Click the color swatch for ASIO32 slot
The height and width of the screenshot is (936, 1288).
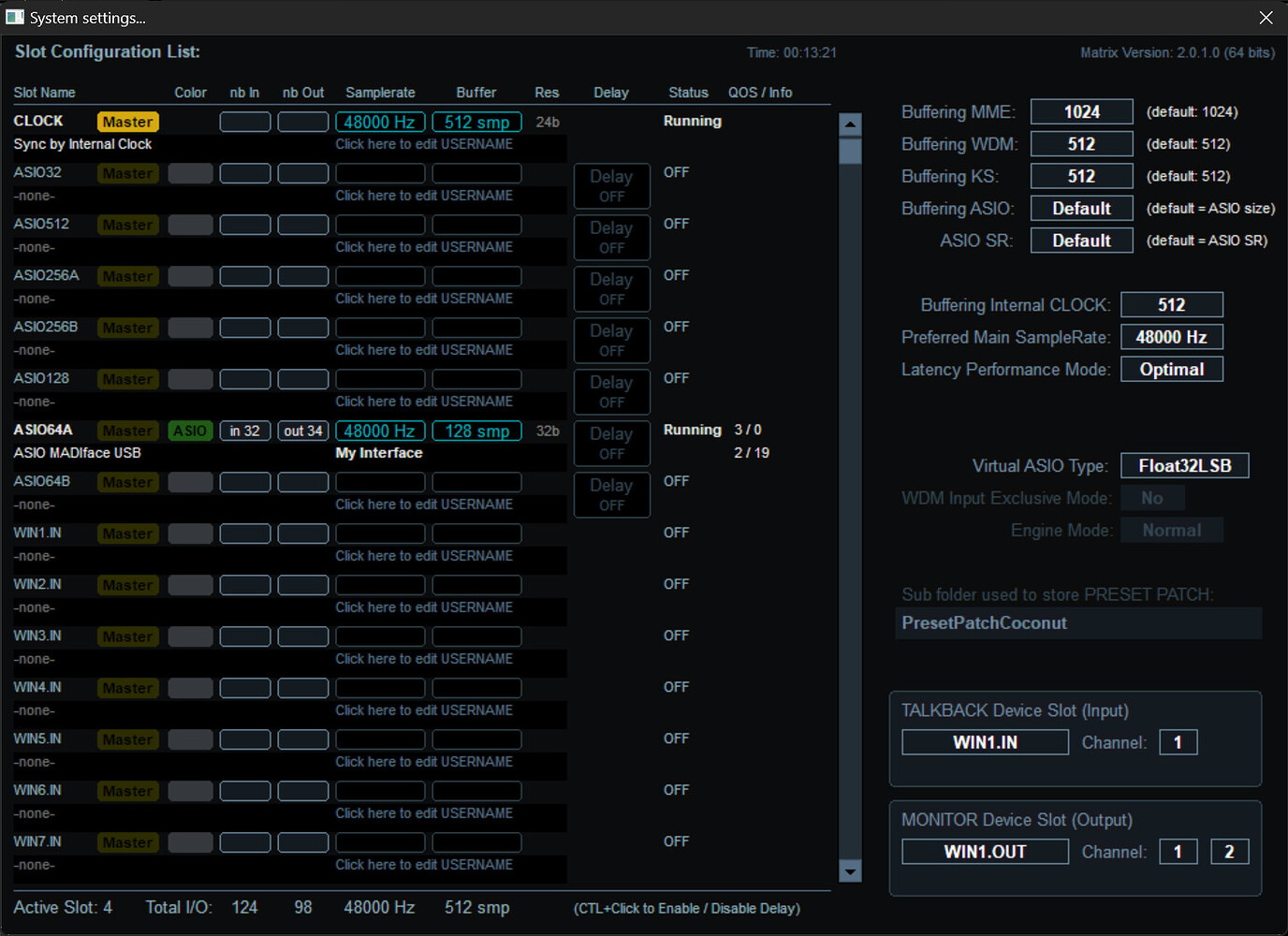190,172
